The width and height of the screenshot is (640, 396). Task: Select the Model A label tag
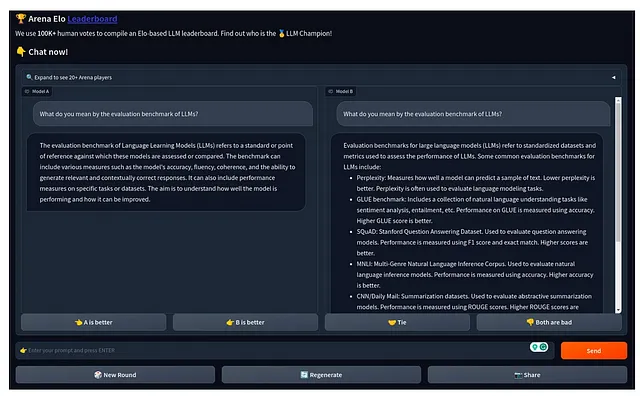(37, 91)
